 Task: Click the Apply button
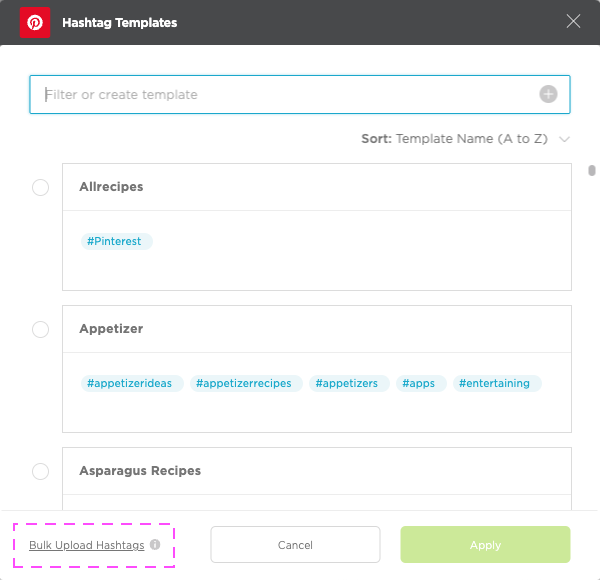point(485,544)
